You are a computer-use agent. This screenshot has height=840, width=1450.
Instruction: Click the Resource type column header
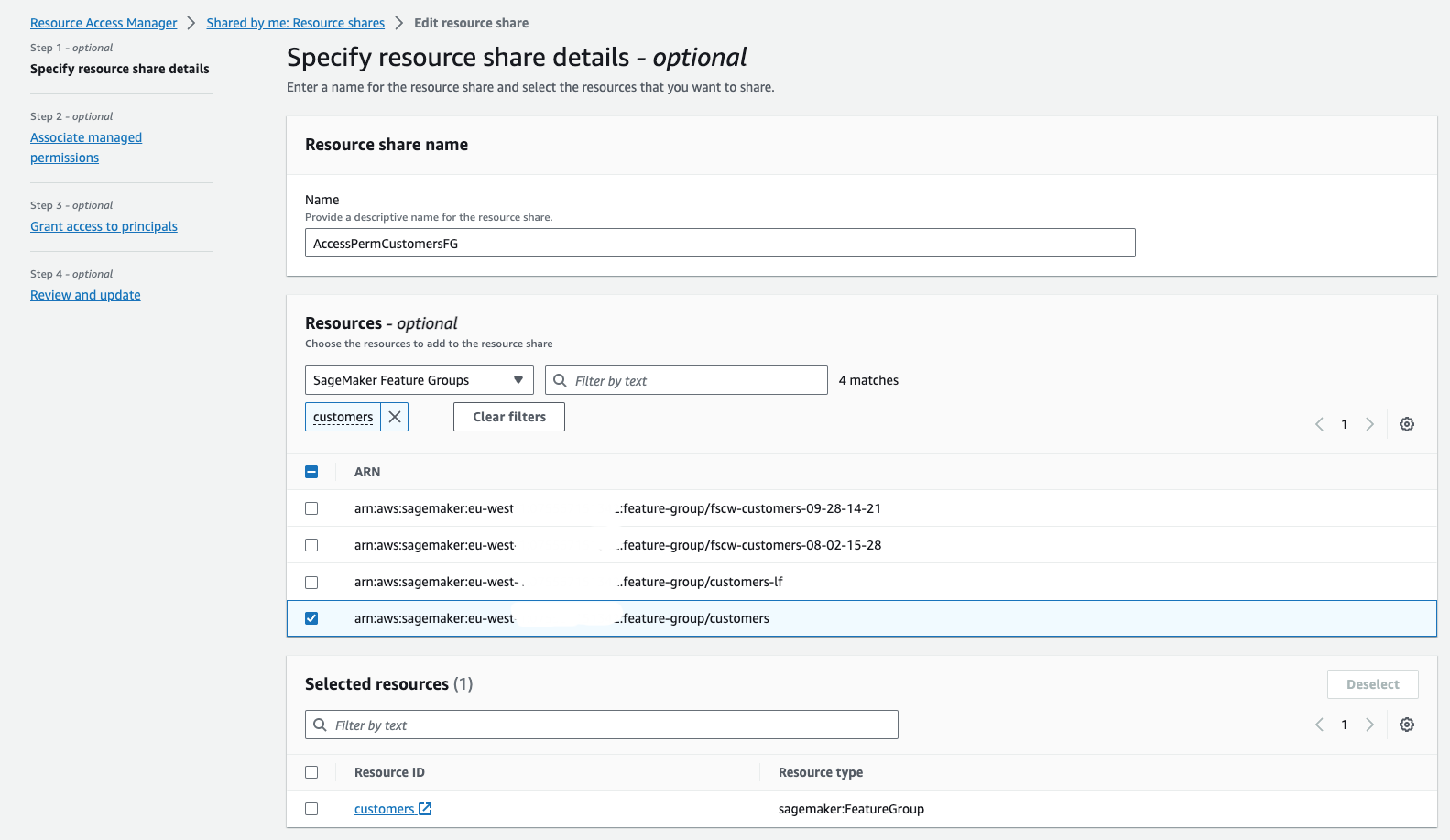[821, 772]
